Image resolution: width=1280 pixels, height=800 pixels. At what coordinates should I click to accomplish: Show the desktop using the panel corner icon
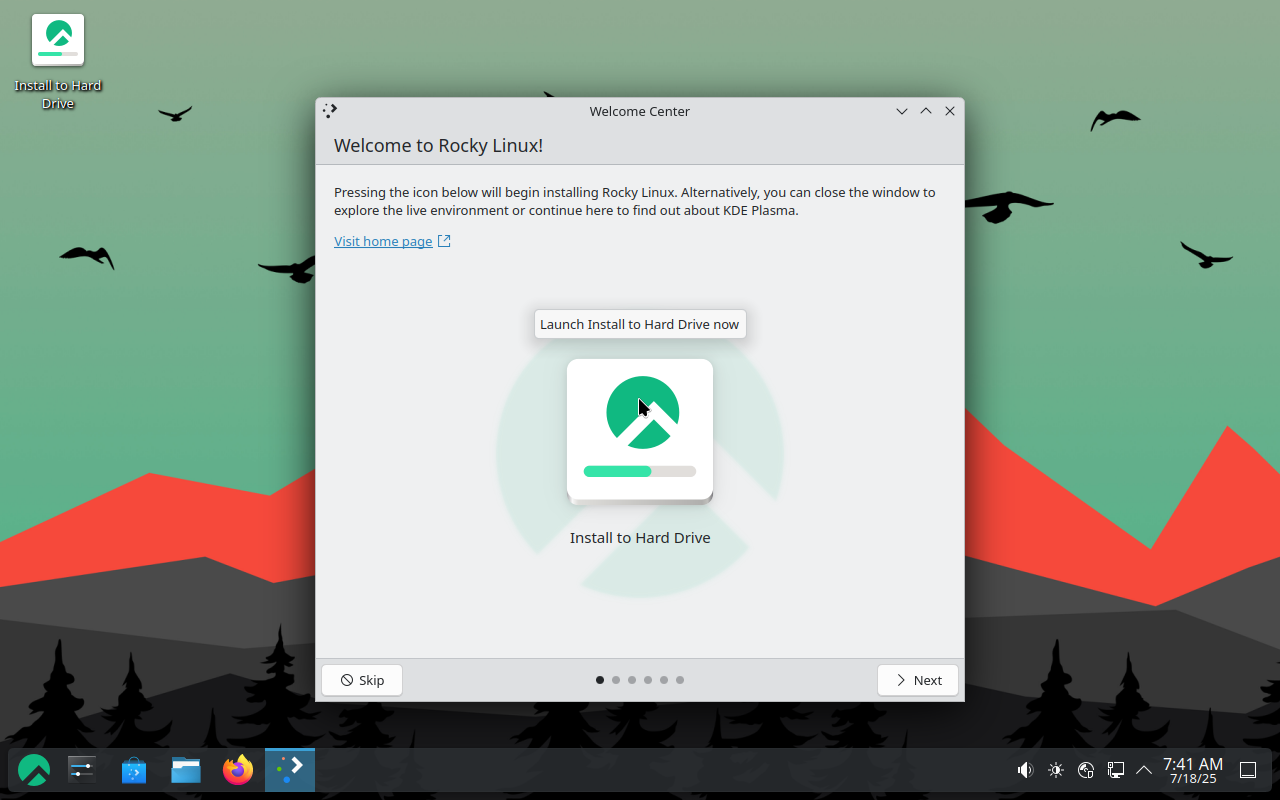[x=1248, y=770]
